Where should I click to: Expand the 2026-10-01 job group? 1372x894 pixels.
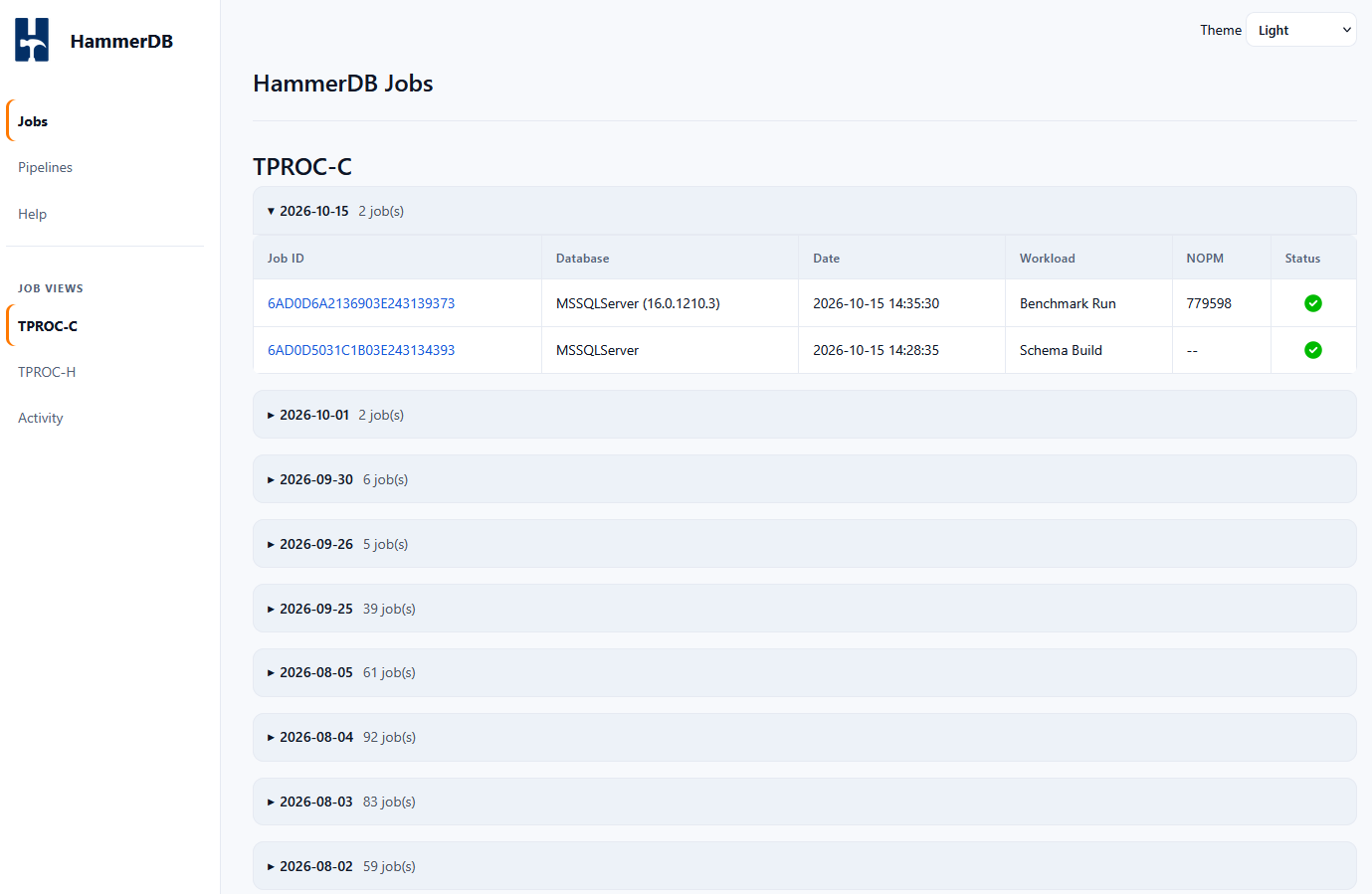click(805, 415)
